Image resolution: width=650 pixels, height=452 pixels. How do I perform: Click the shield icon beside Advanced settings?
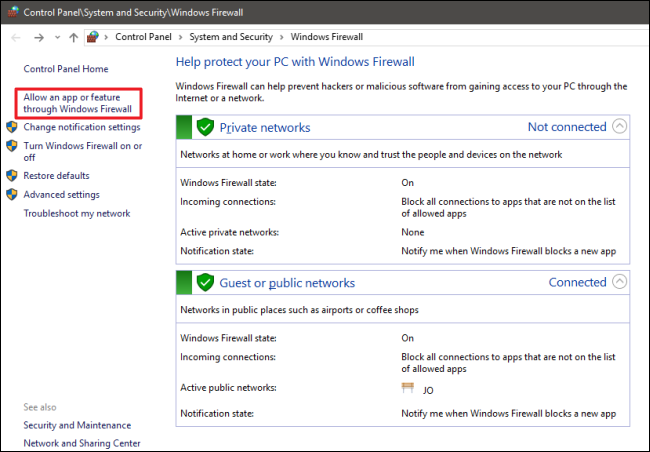point(12,195)
